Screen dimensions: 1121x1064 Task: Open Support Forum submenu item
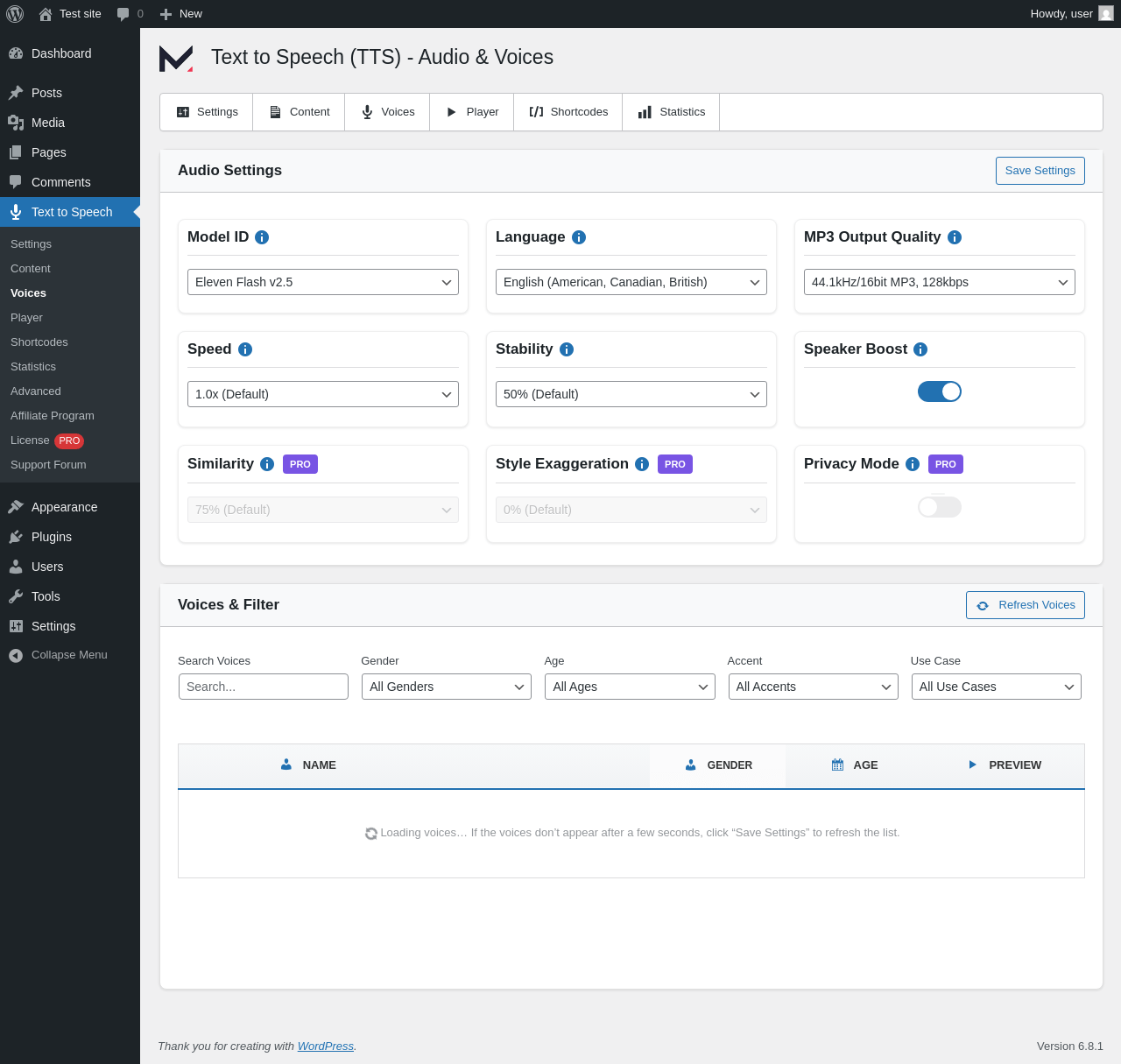(x=70, y=465)
